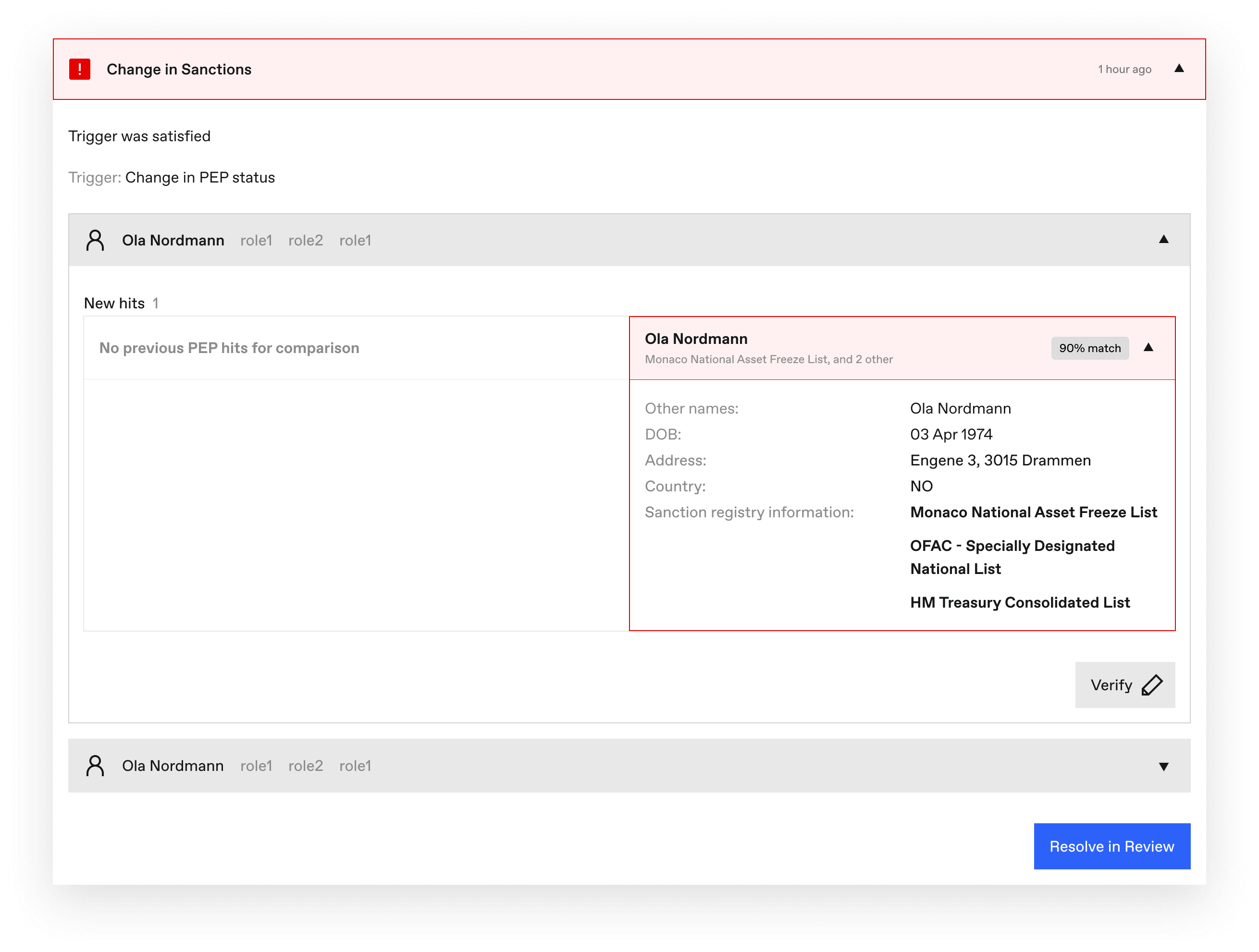
Task: Collapse the first Ola Nordmann person section
Action: (1163, 240)
